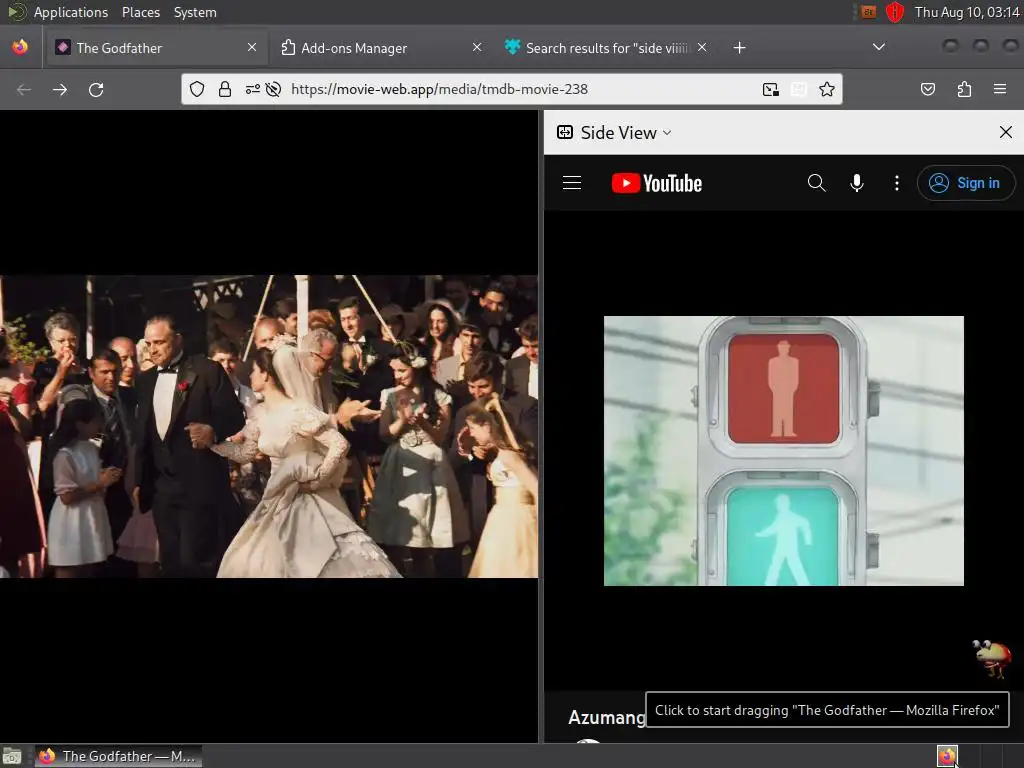The height and width of the screenshot is (768, 1024).
Task: Open YouTube guide hamburger menu
Action: (572, 183)
